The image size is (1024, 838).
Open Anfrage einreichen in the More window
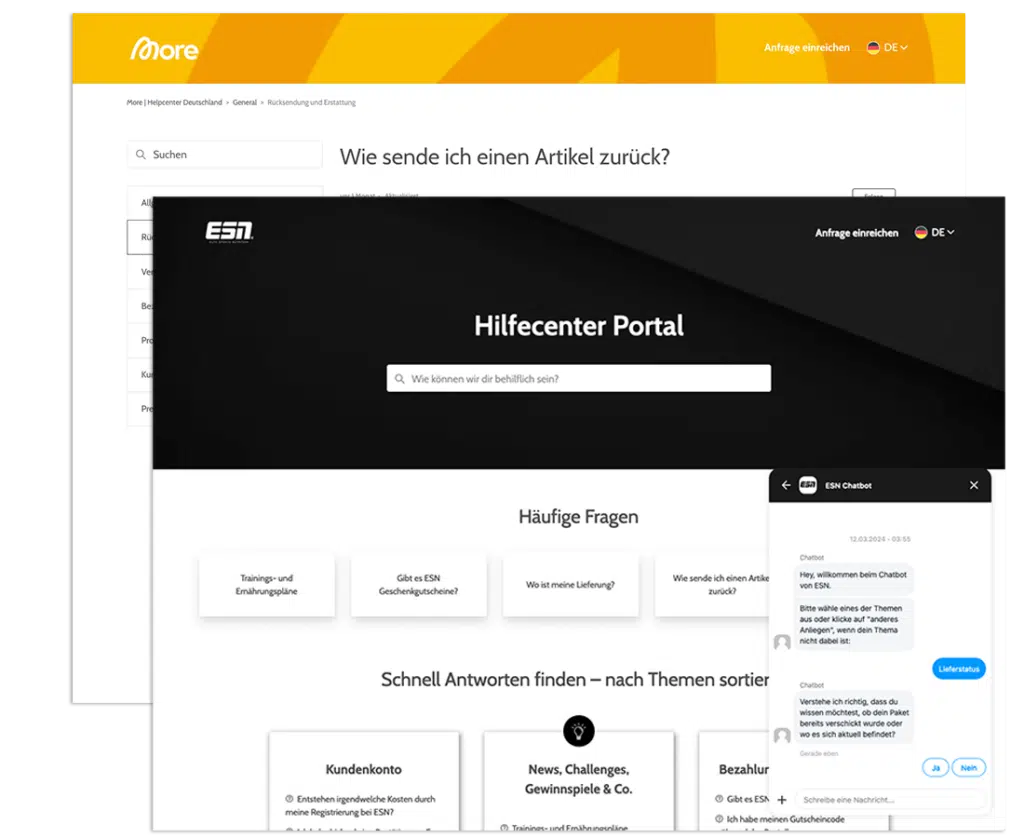[807, 48]
